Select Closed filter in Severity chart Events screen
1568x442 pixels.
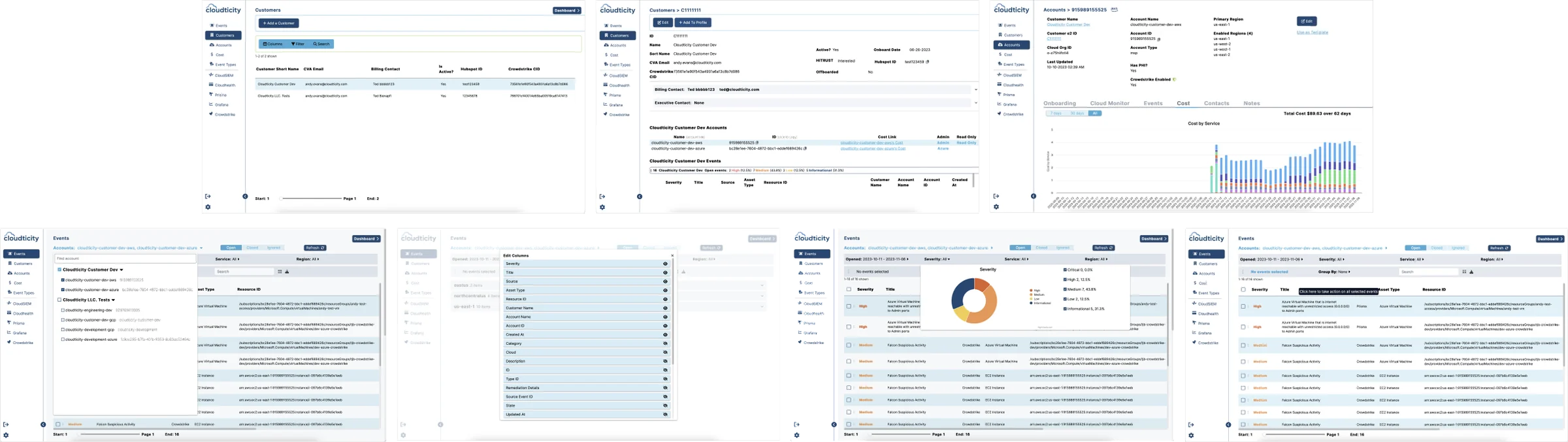click(1041, 248)
